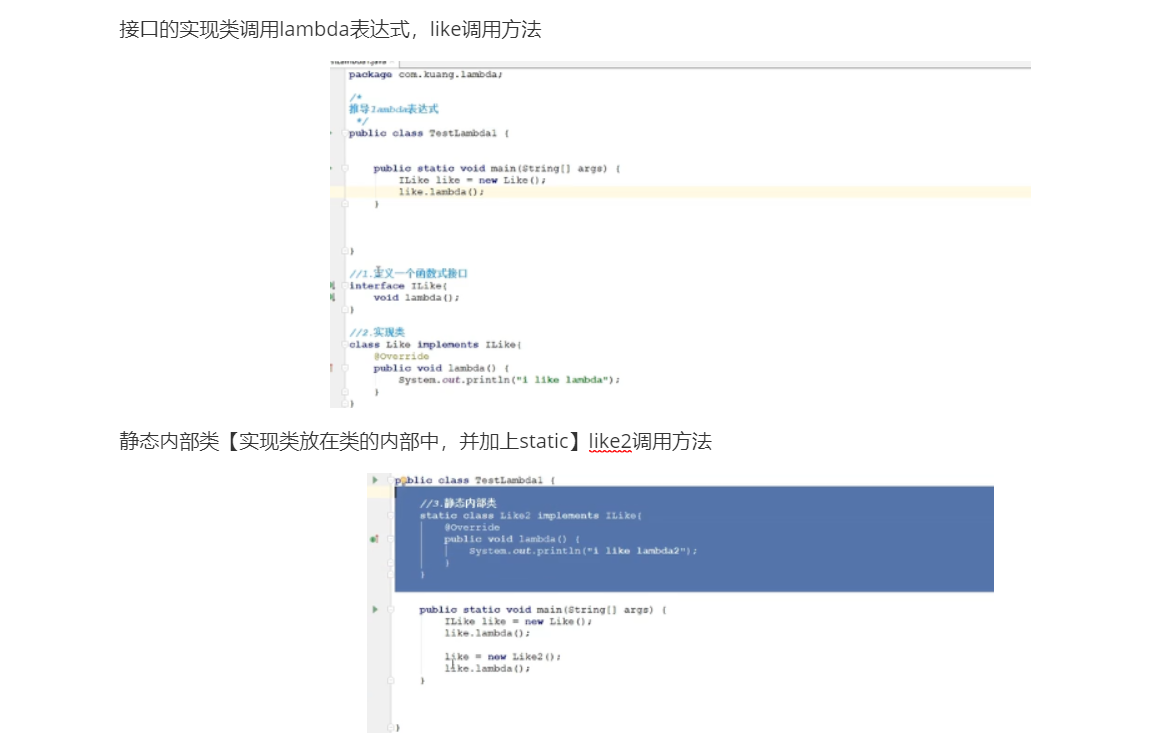Collapse fold marker at 'public class TestLambda1' in upper screenshot
Screen dimensions: 1167x752
click(x=345, y=133)
